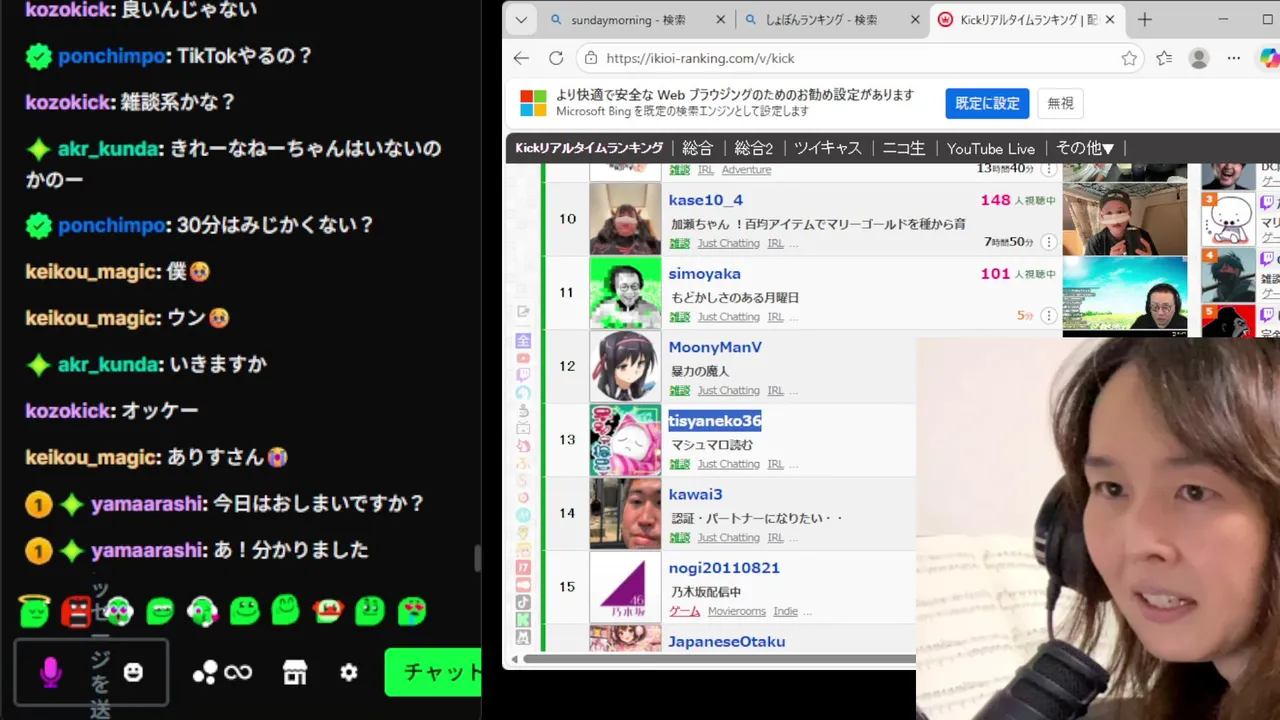Click the green チャット send button
Image resolution: width=1280 pixels, height=720 pixels.
click(433, 673)
